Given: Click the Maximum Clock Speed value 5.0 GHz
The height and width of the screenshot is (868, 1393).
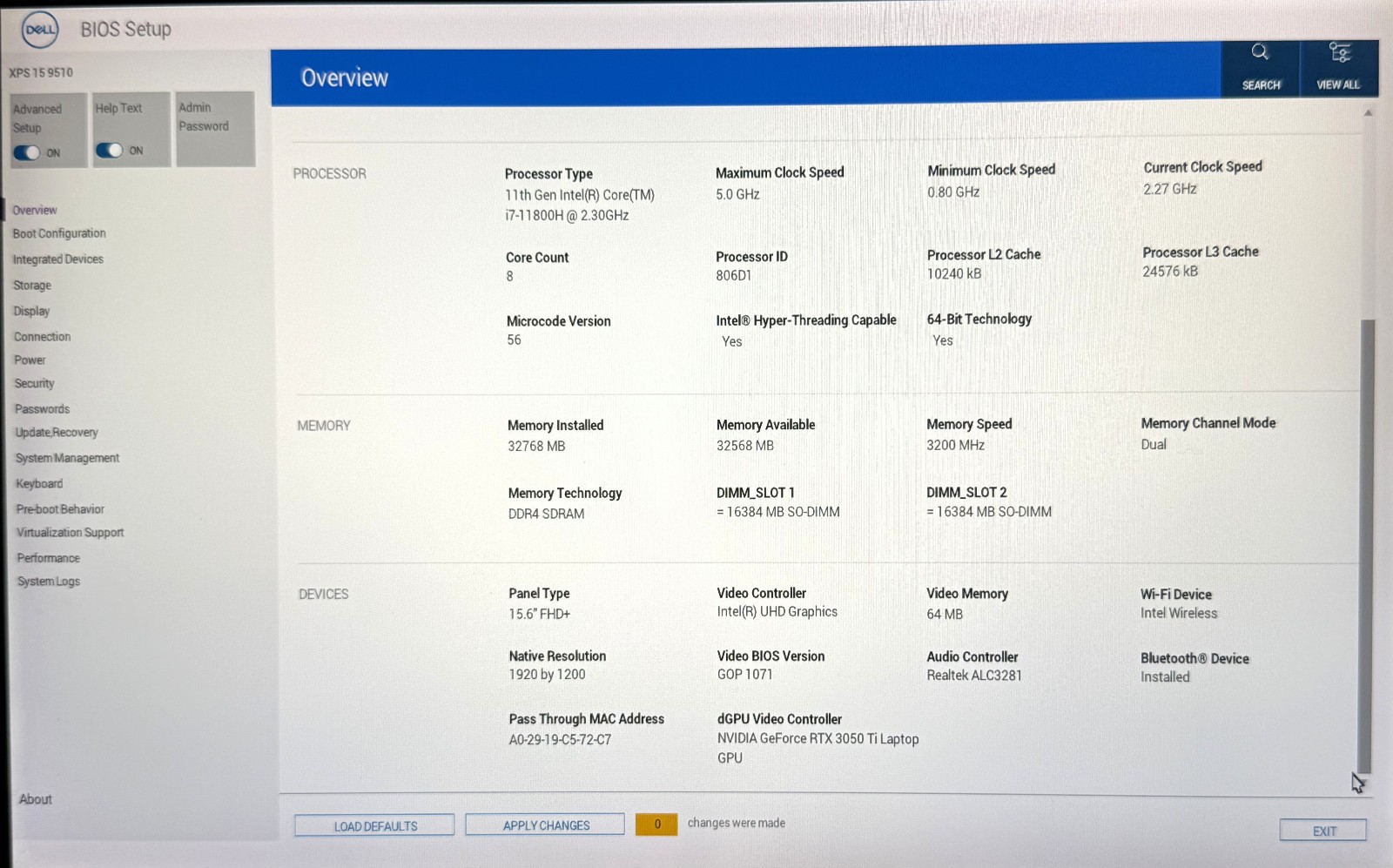Looking at the screenshot, I should (x=737, y=194).
